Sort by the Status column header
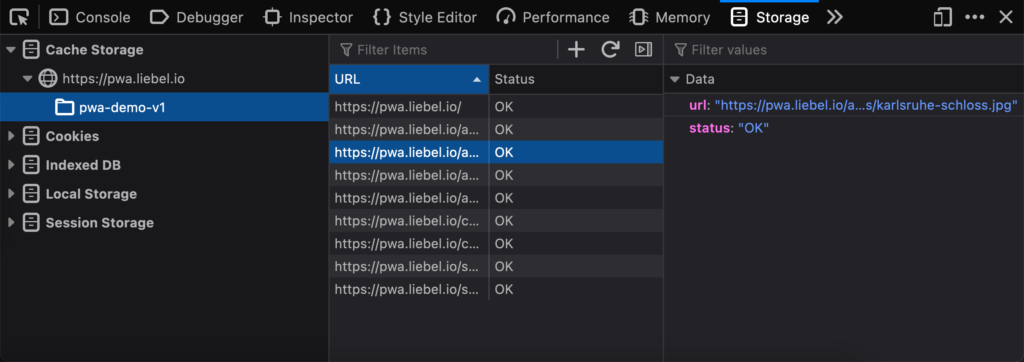 click(576, 79)
